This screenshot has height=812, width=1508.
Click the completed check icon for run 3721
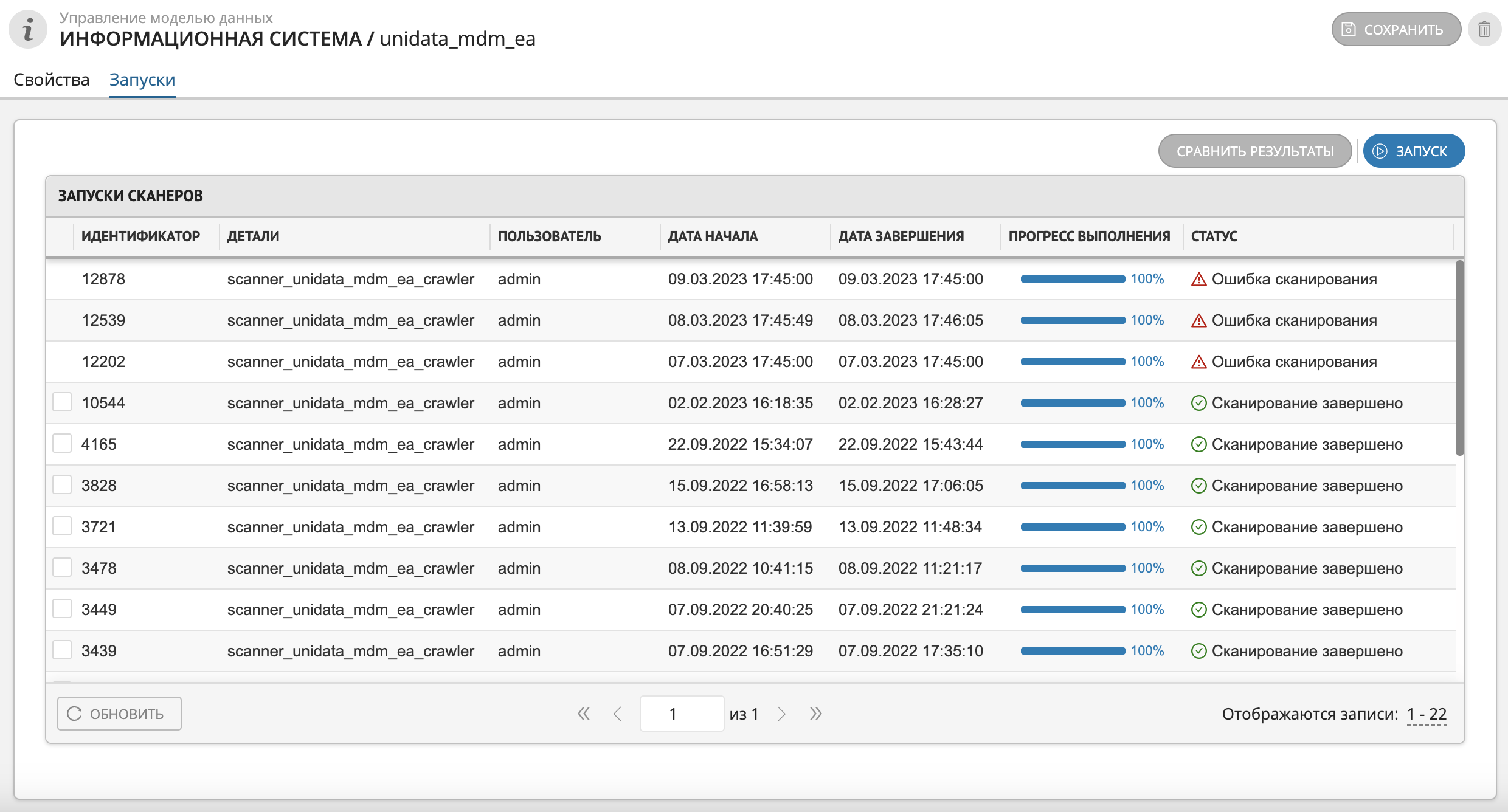1198,527
